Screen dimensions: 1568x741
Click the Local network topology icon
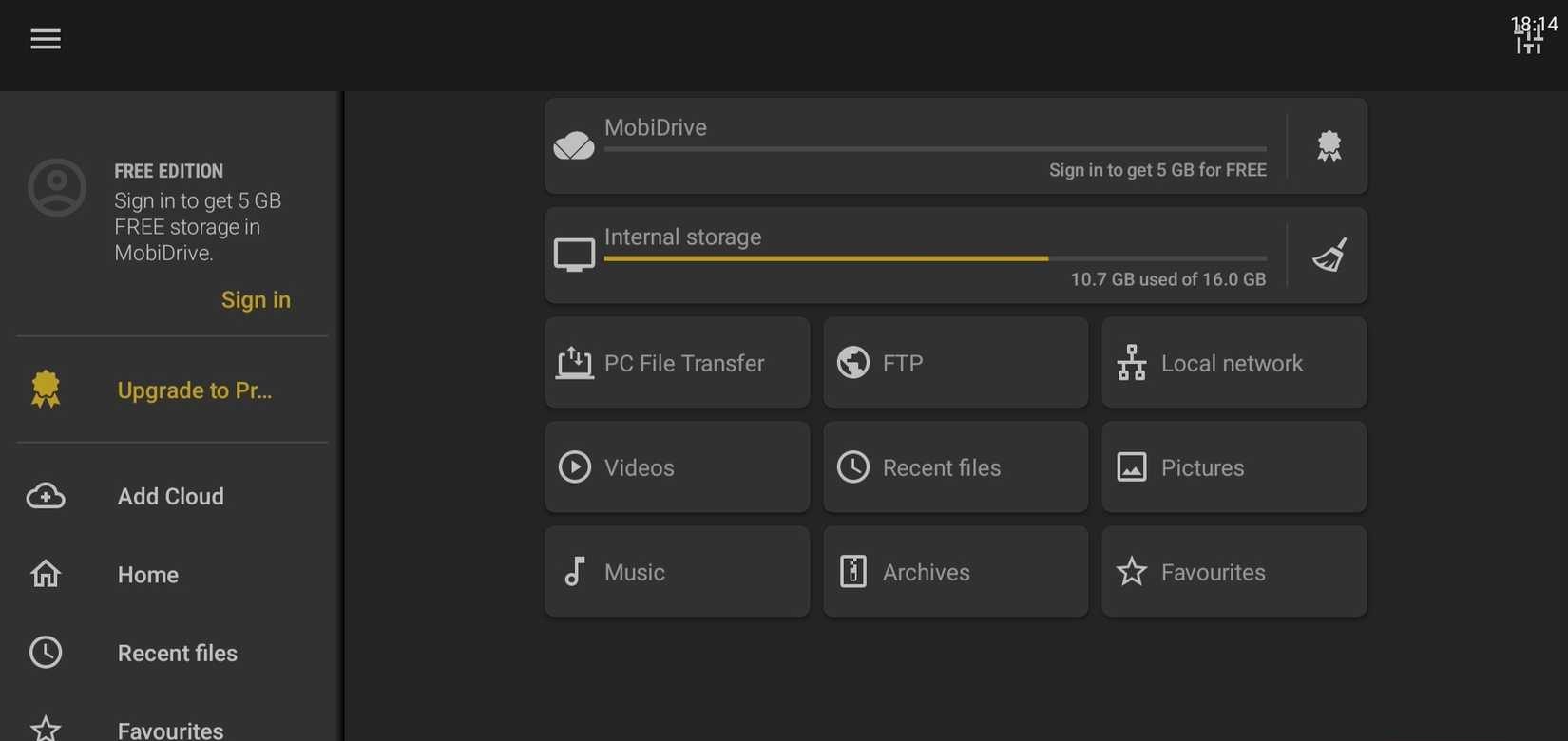(x=1132, y=363)
